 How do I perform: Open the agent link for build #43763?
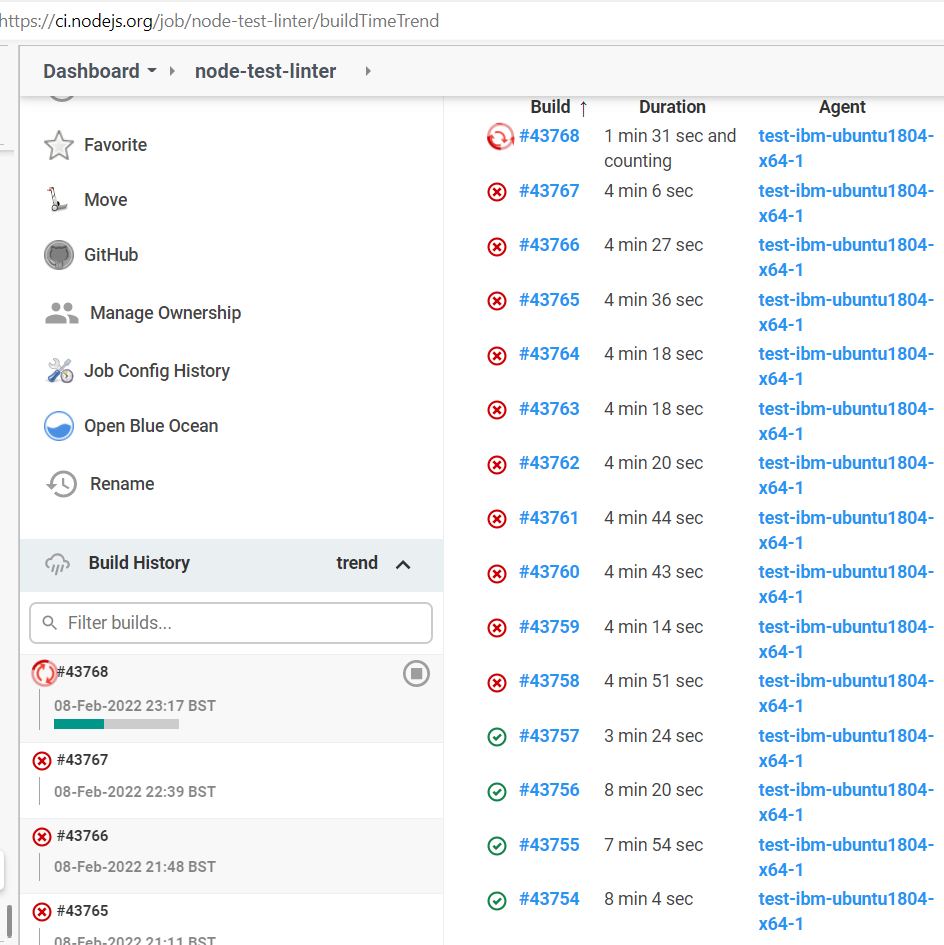pyautogui.click(x=846, y=421)
